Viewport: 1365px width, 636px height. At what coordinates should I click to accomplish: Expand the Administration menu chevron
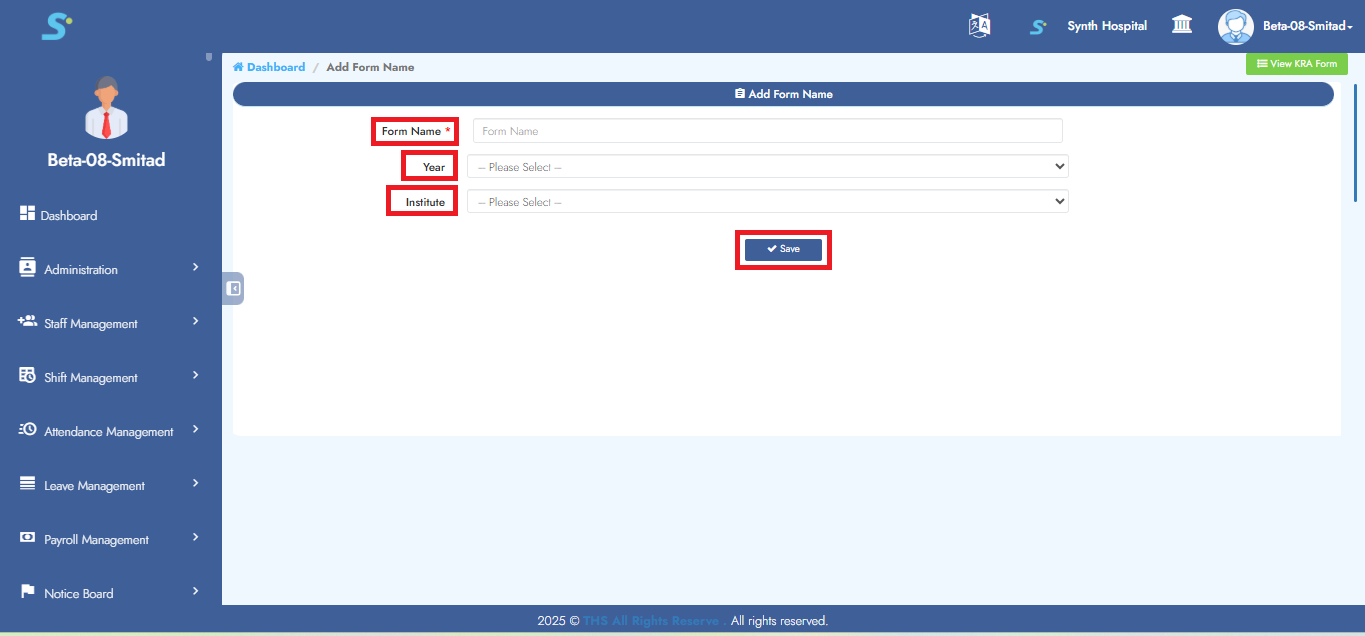[196, 268]
